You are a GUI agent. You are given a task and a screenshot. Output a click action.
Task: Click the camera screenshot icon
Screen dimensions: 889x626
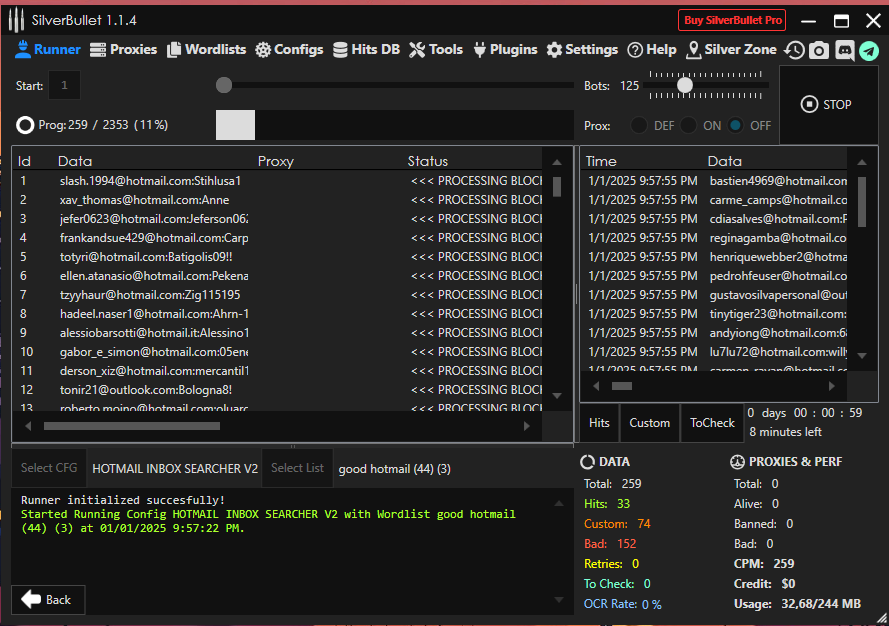point(819,50)
